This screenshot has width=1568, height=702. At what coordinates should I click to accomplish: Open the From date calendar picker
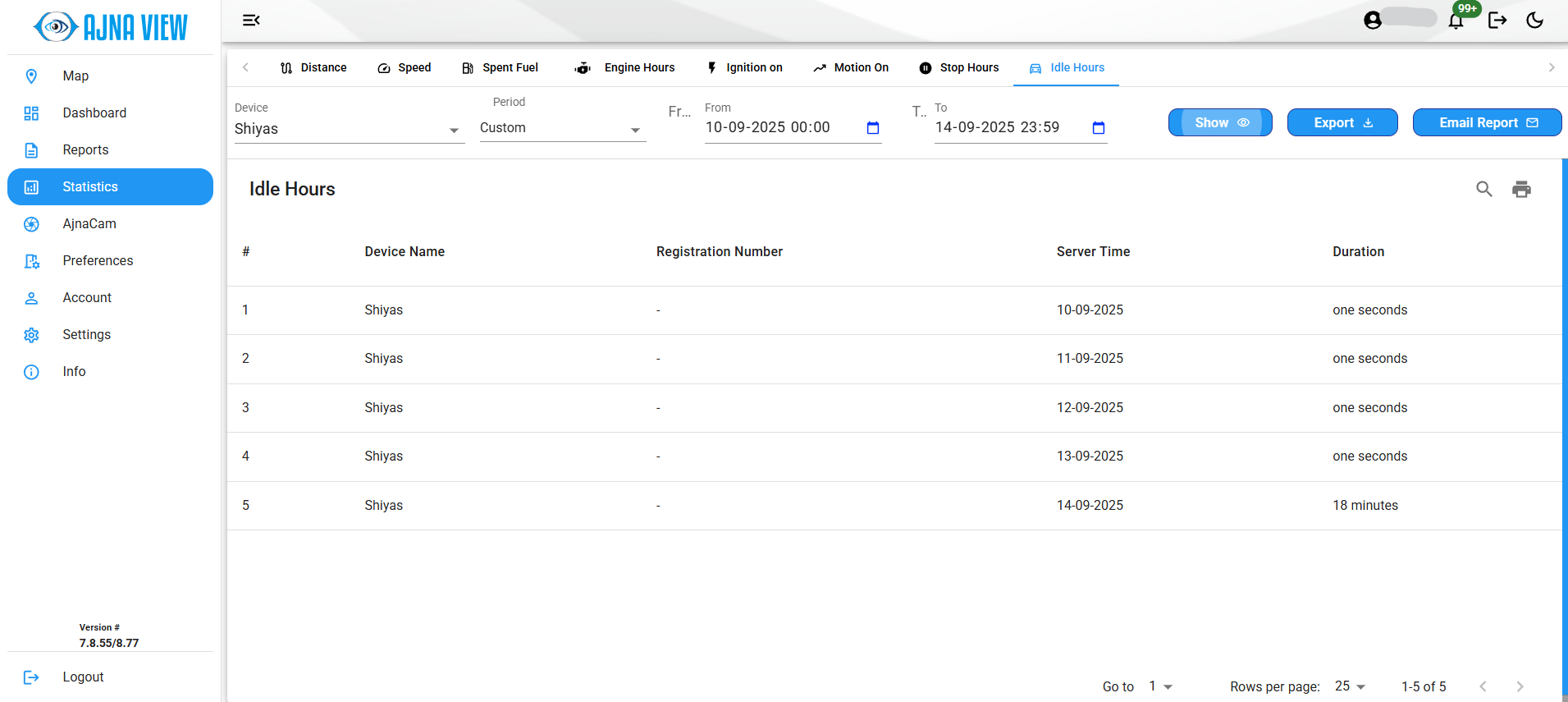tap(873, 128)
